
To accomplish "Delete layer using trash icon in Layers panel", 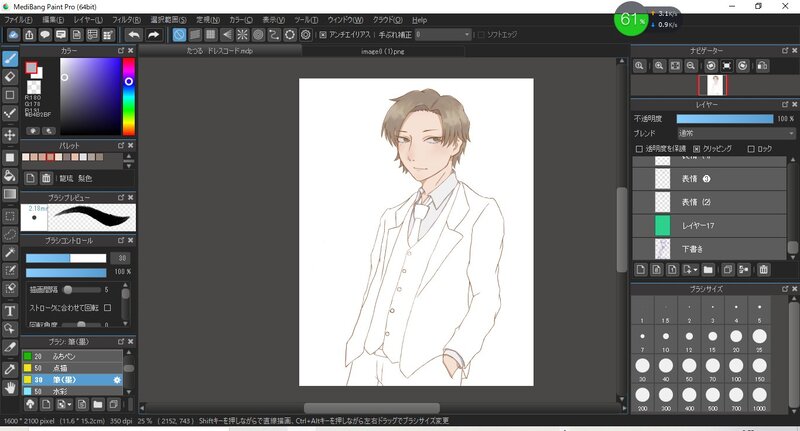I will pos(763,269).
